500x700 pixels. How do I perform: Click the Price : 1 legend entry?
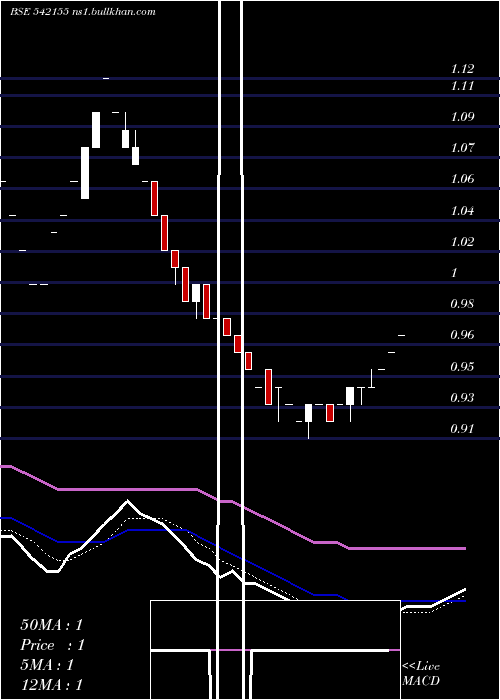(52, 645)
